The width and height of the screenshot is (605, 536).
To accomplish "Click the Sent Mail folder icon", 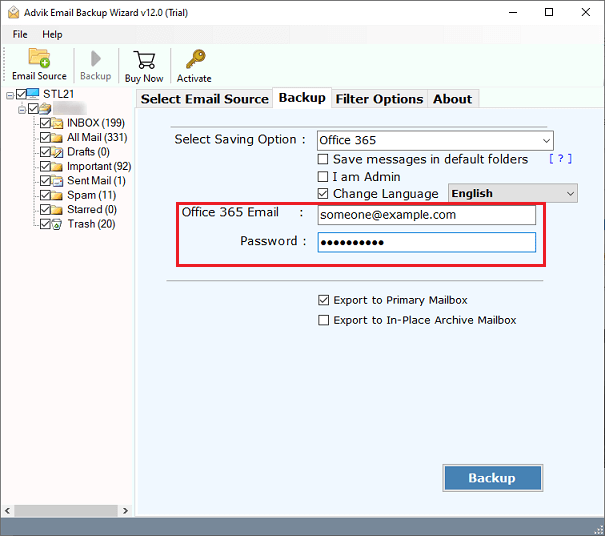I will [57, 181].
